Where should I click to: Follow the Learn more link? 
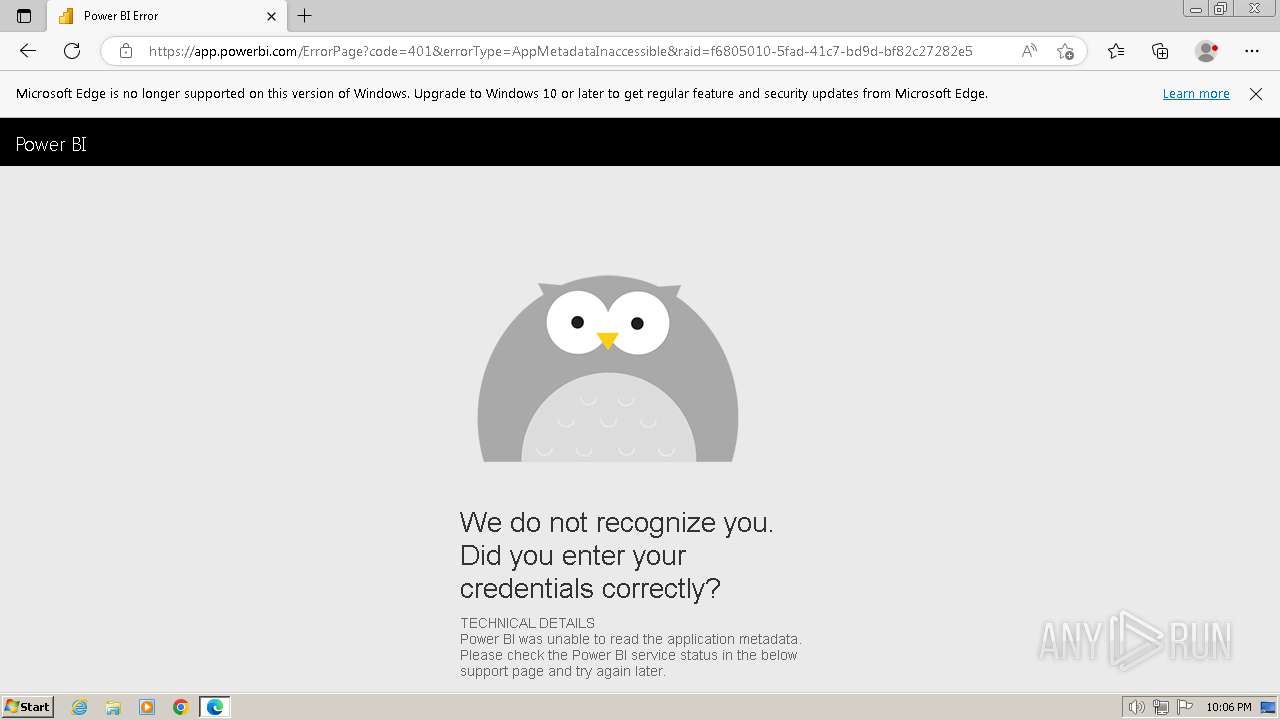tap(1196, 94)
